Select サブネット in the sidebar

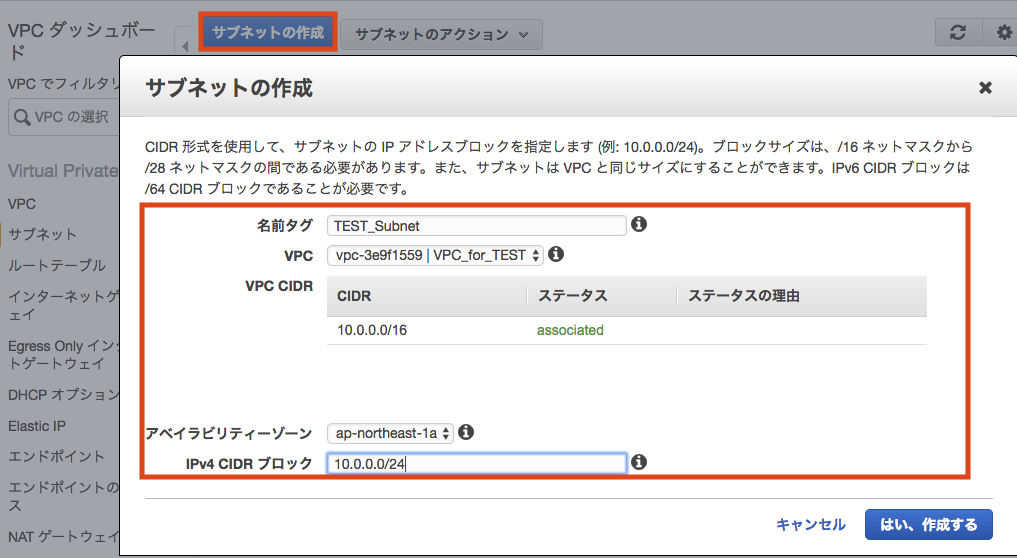point(42,234)
